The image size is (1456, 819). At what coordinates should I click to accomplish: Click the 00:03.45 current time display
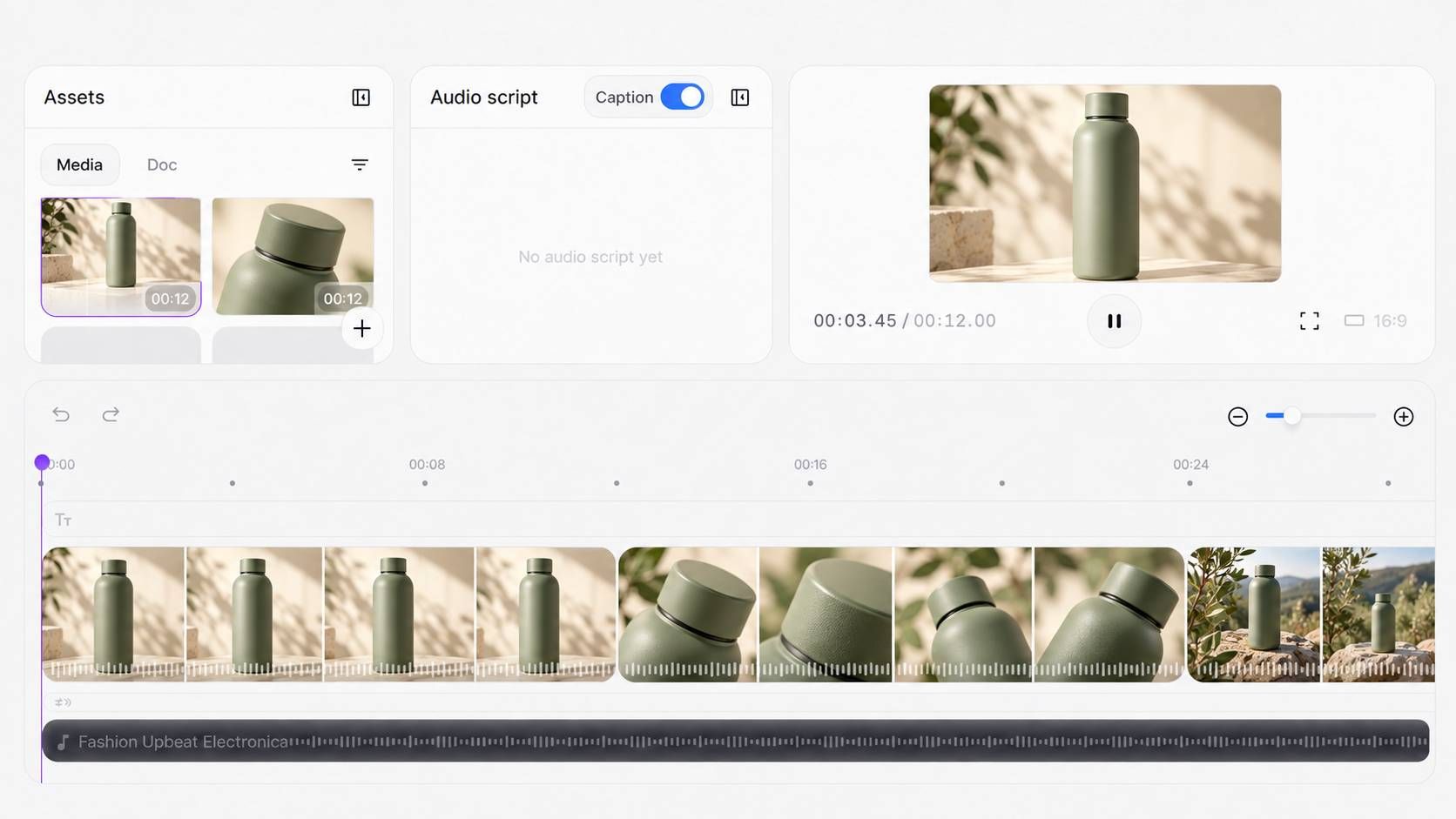pyautogui.click(x=855, y=321)
